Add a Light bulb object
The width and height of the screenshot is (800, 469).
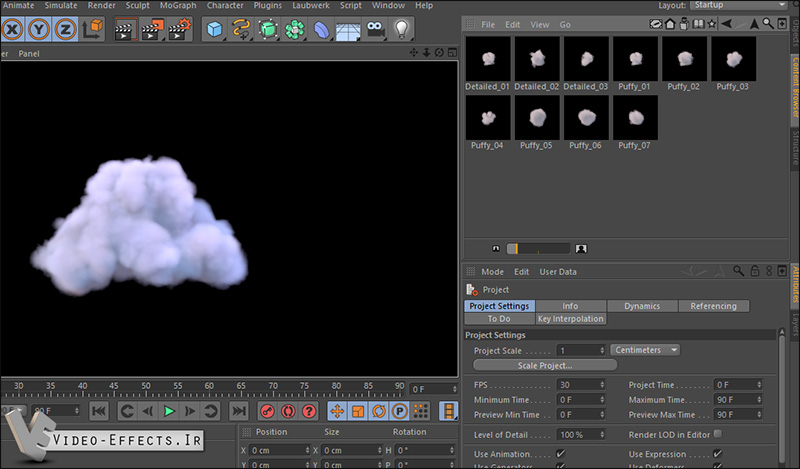coord(402,29)
